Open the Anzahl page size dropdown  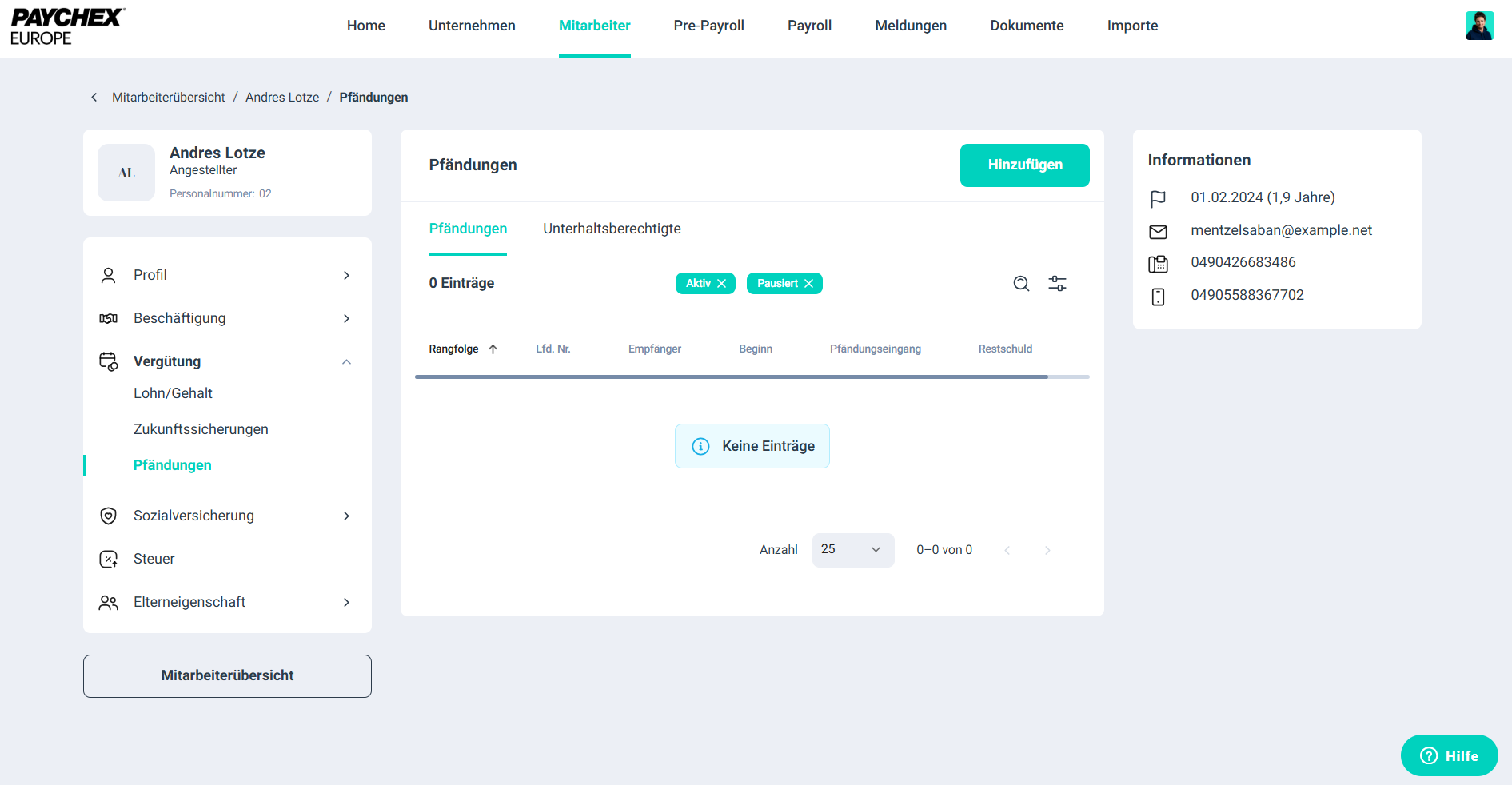click(852, 550)
